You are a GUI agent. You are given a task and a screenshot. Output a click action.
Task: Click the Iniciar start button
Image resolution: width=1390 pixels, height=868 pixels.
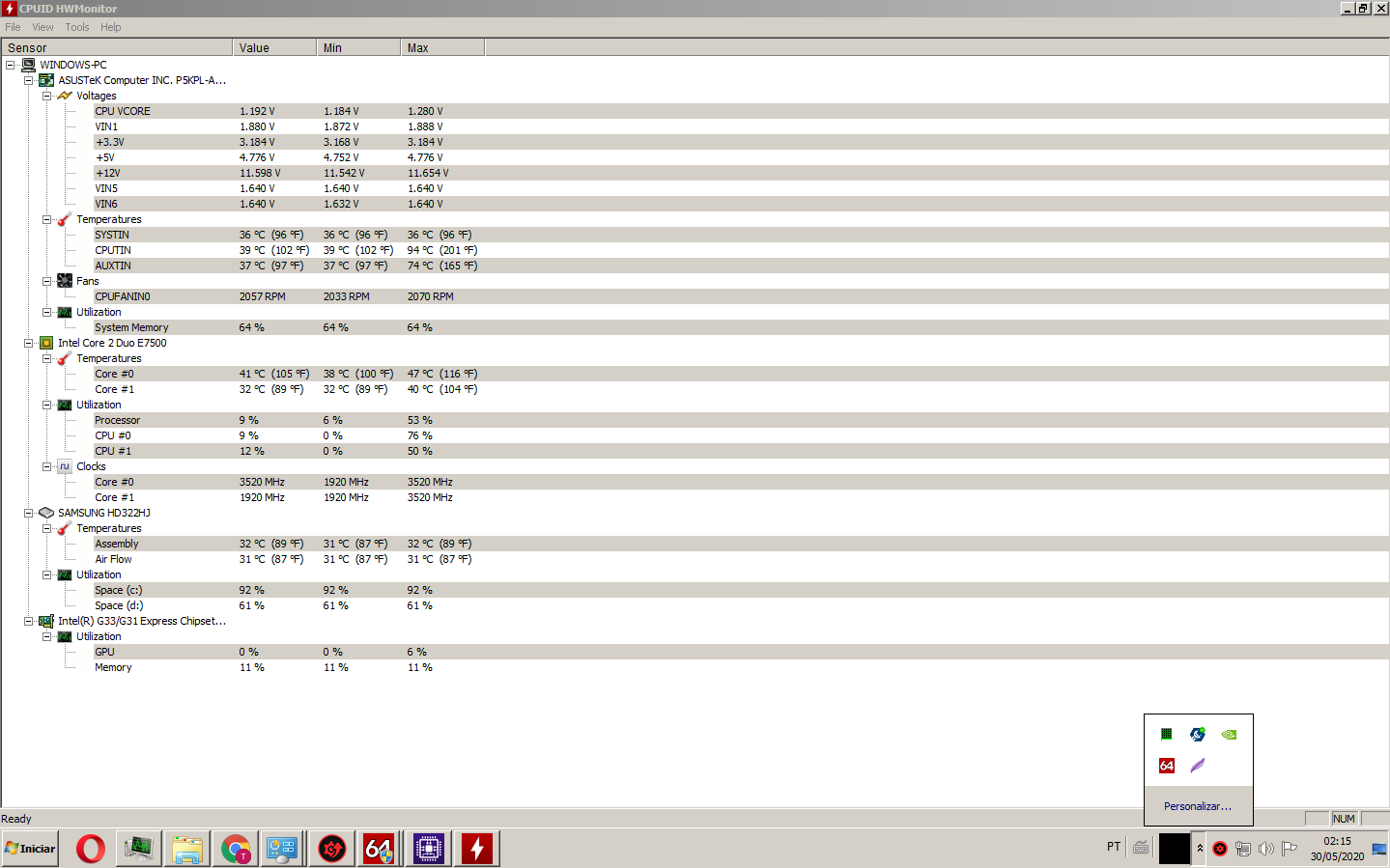[30, 849]
